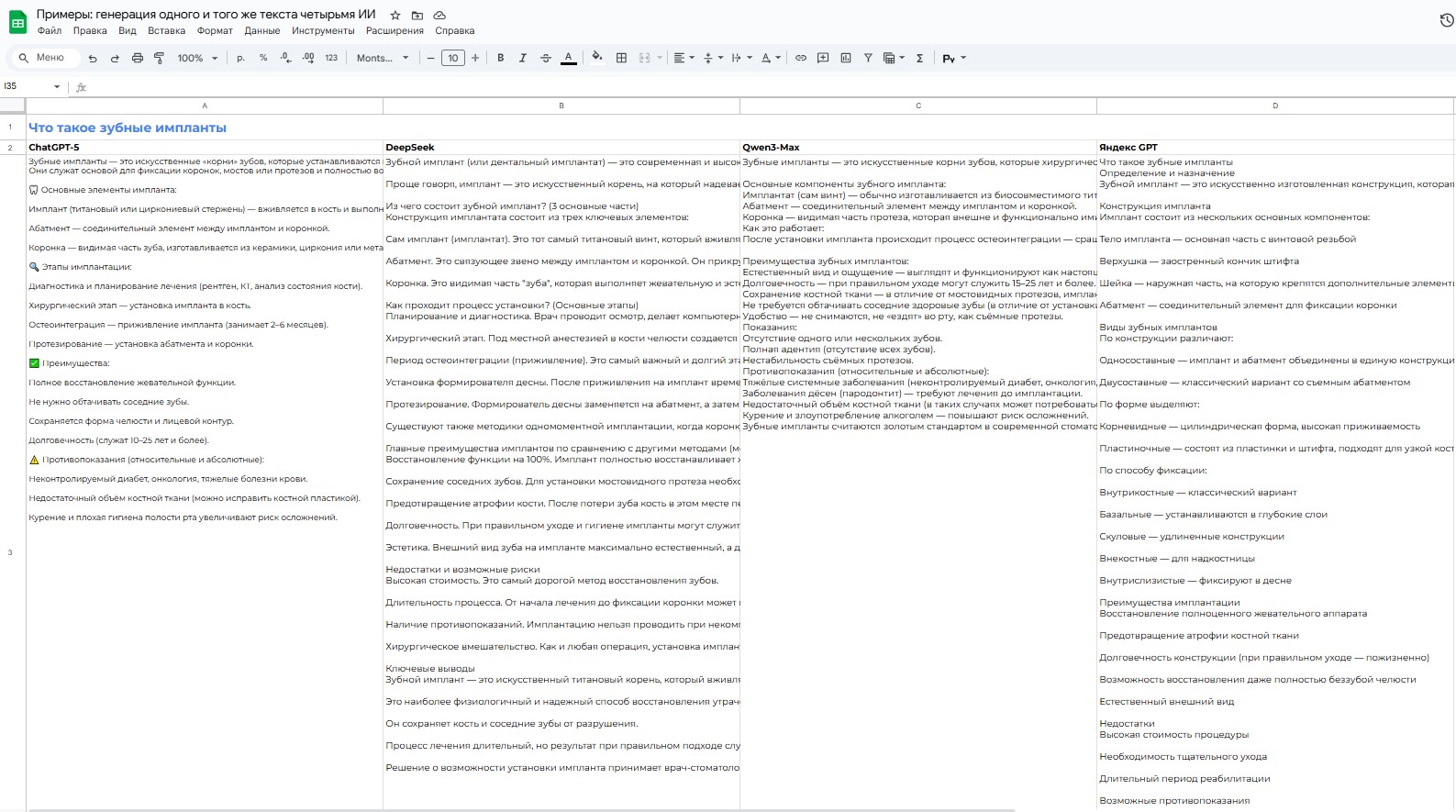Open the text color picker
1456x812 pixels.
[x=569, y=58]
